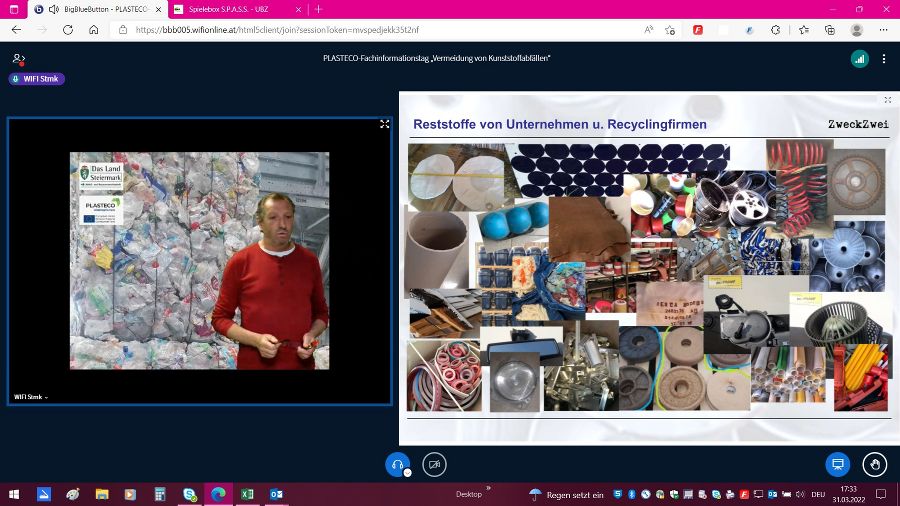
Task: Click the Bluetooth tray icon
Action: coord(631,494)
